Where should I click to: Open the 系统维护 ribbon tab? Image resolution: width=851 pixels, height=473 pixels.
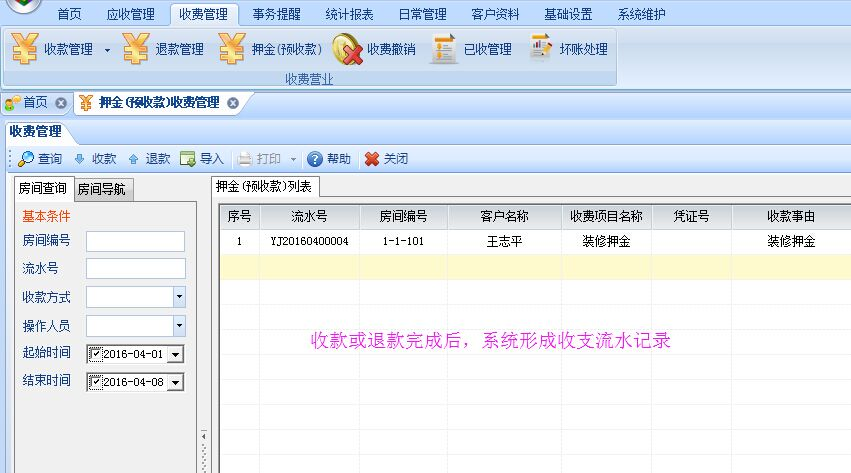click(x=641, y=14)
